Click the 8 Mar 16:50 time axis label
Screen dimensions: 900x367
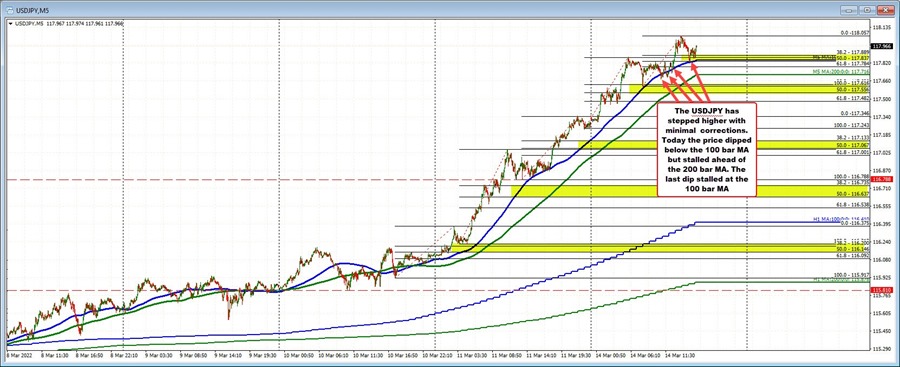click(x=90, y=355)
